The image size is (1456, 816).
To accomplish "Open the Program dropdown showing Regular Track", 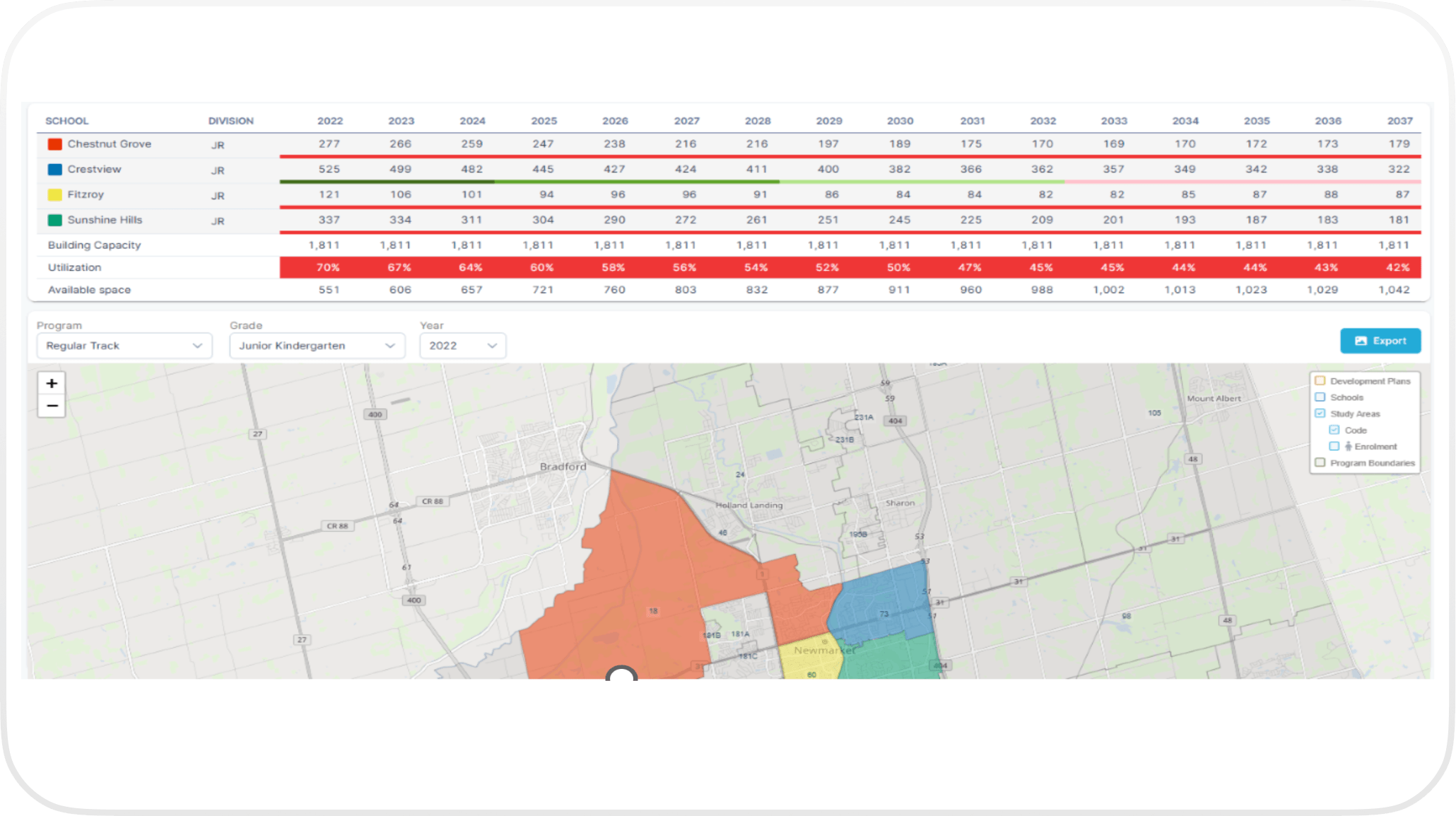I will click(124, 346).
